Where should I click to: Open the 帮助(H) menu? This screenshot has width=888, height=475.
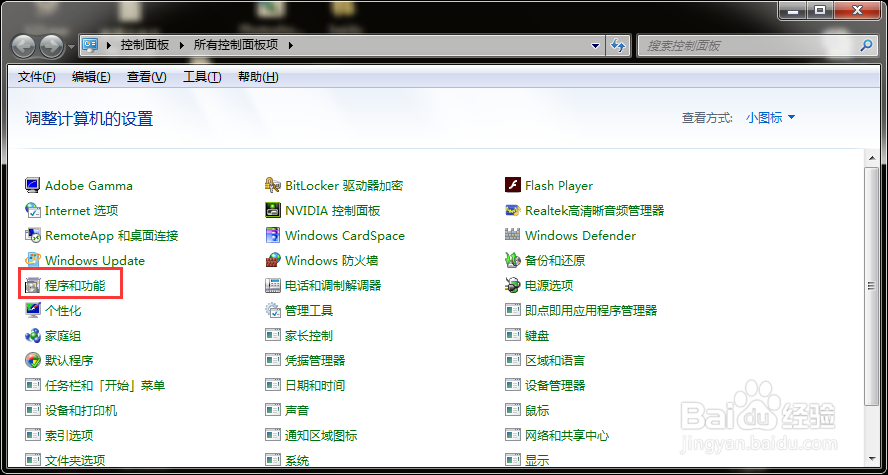258,77
